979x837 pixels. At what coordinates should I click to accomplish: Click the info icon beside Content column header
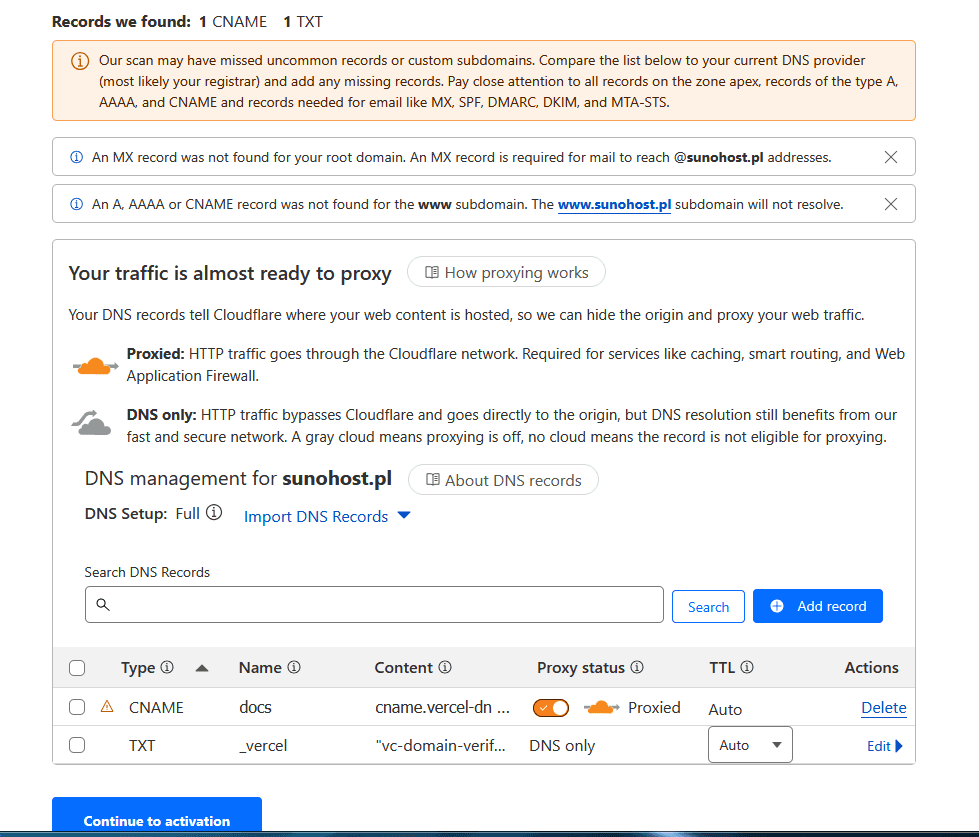click(445, 668)
